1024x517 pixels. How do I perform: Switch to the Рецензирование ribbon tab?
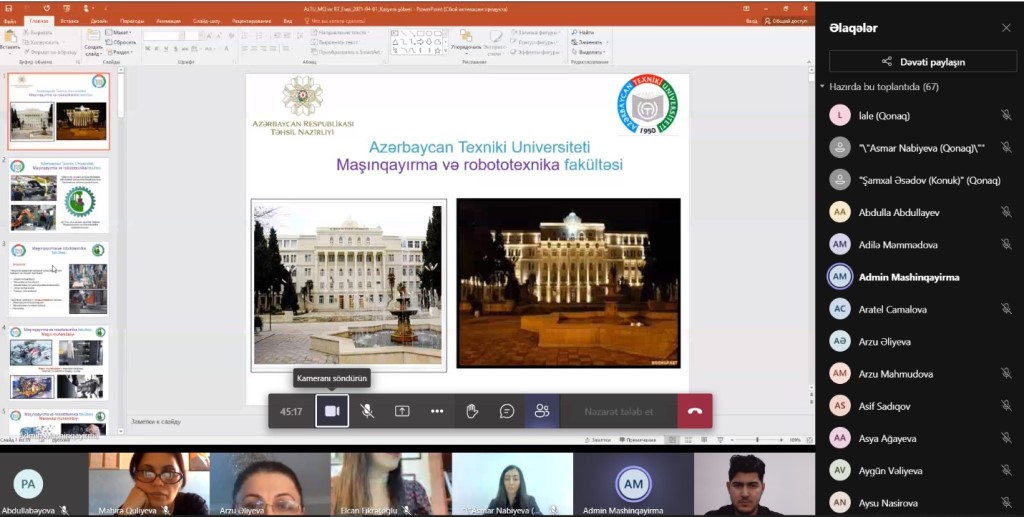[x=251, y=21]
